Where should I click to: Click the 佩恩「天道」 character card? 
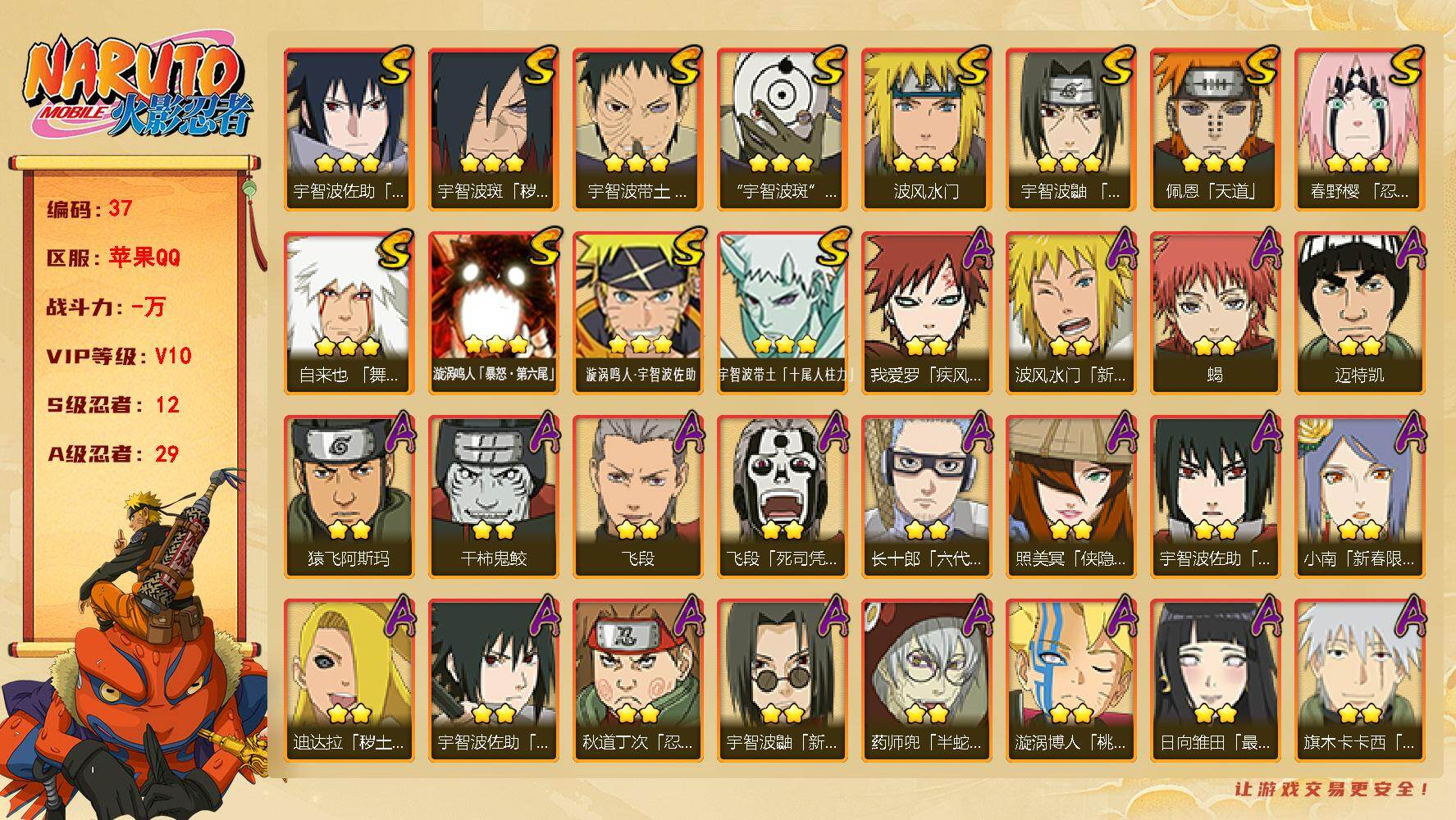pos(1215,130)
